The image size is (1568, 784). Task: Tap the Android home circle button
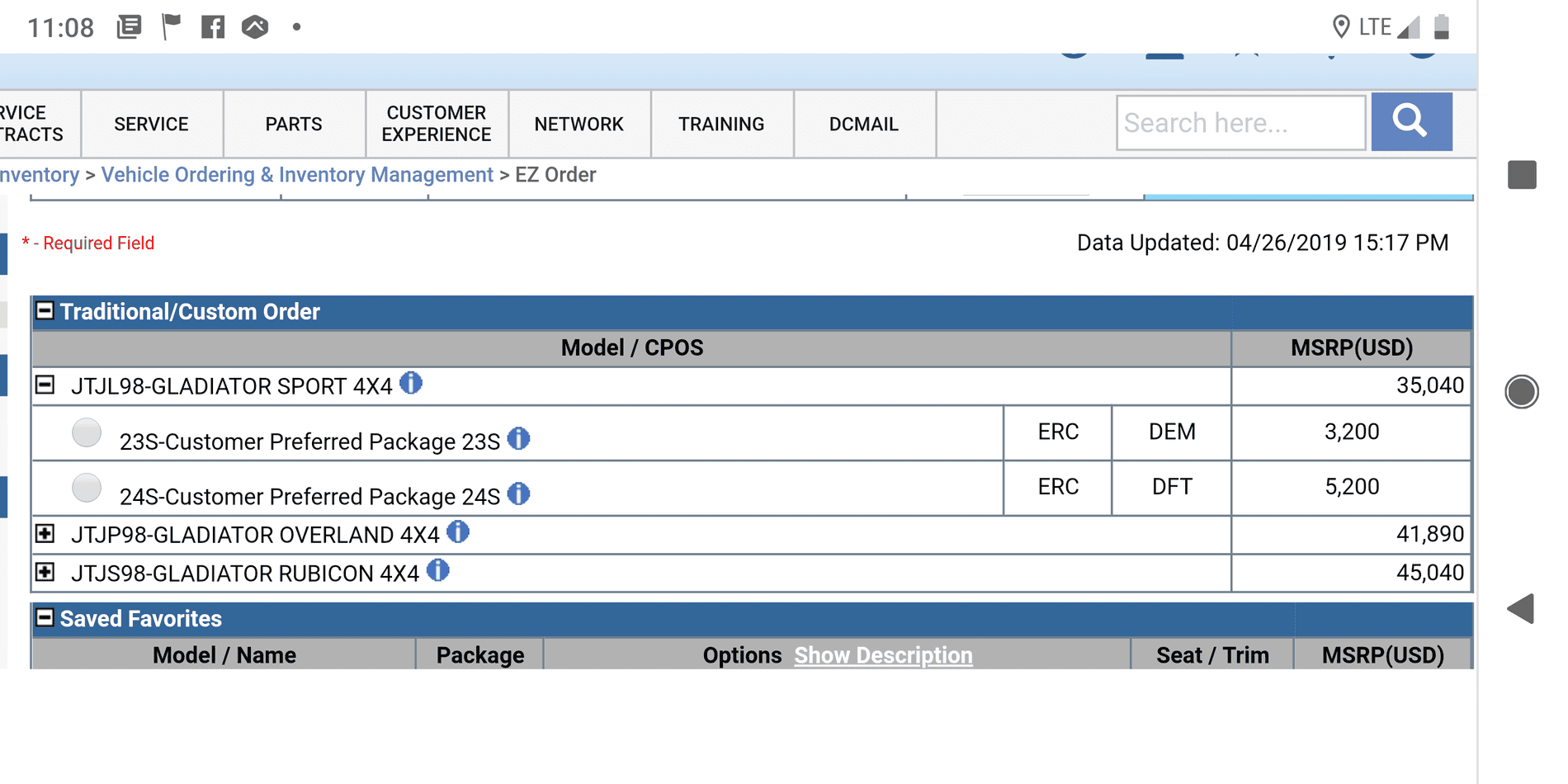[x=1521, y=391]
